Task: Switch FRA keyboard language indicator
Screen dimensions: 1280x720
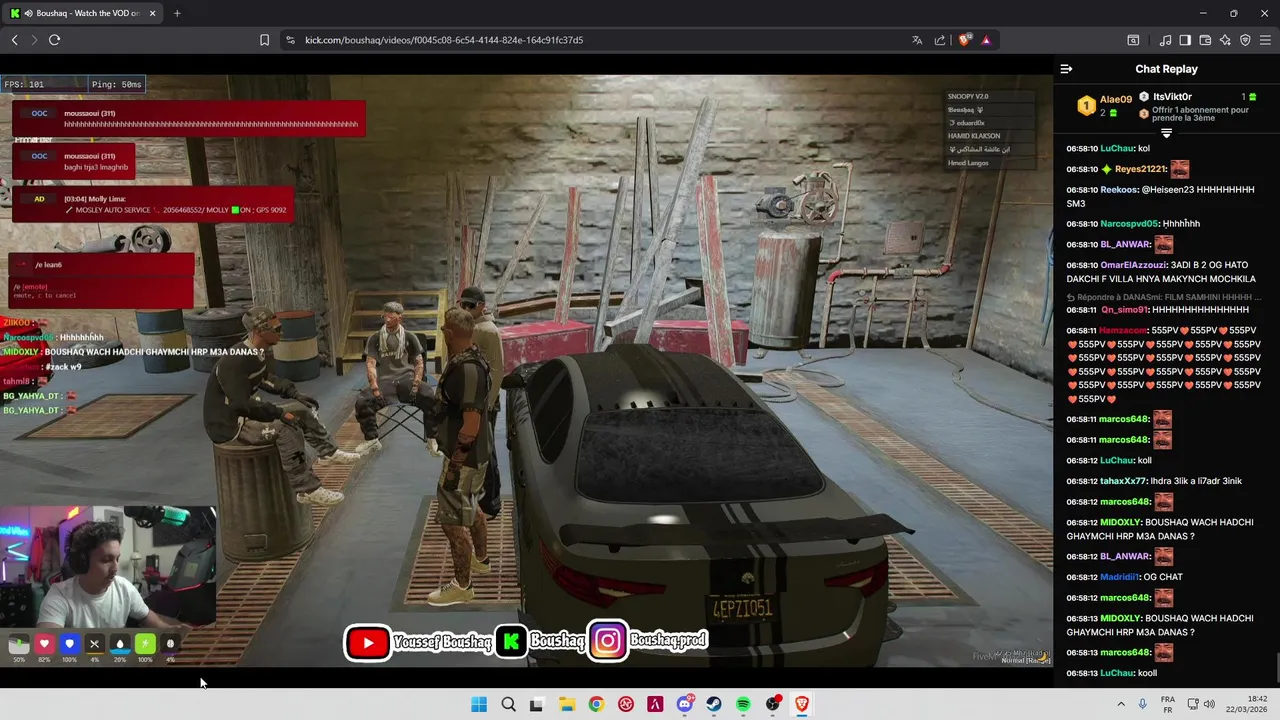Action: click(x=1168, y=704)
